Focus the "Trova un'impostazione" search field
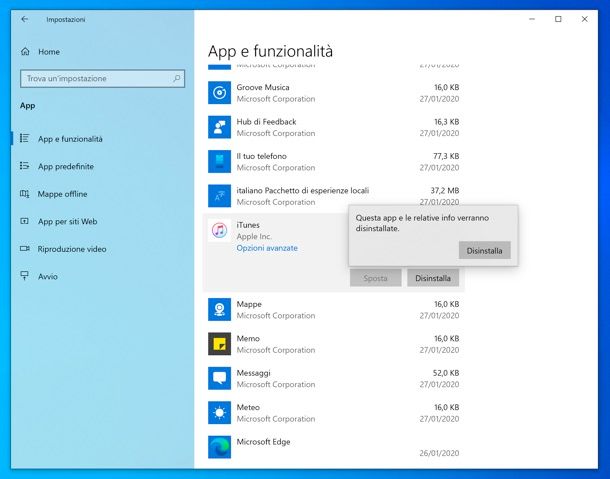The width and height of the screenshot is (610, 479). point(102,79)
